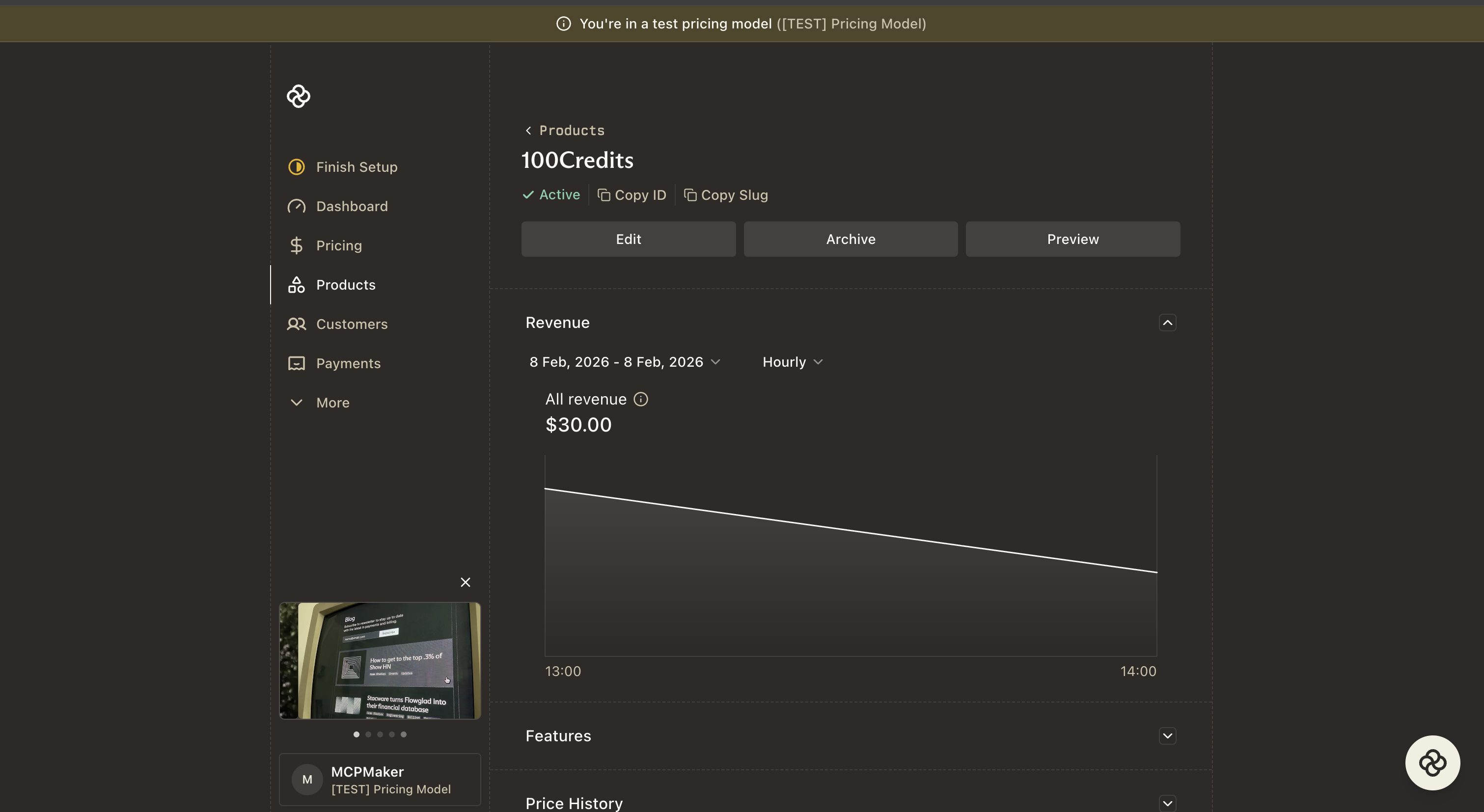Dismiss the blog promo card with X
This screenshot has height=812, width=1484.
tap(466, 582)
